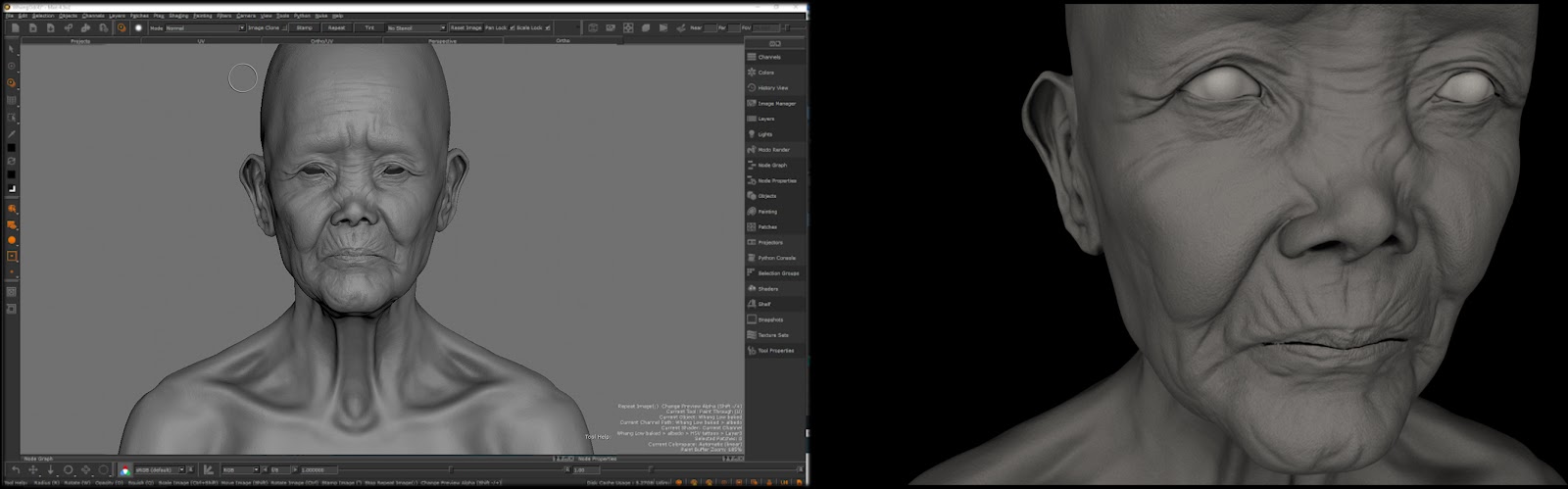Viewport: 1568px width, 489px height.
Task: Click the FoV value field
Action: tap(766, 27)
